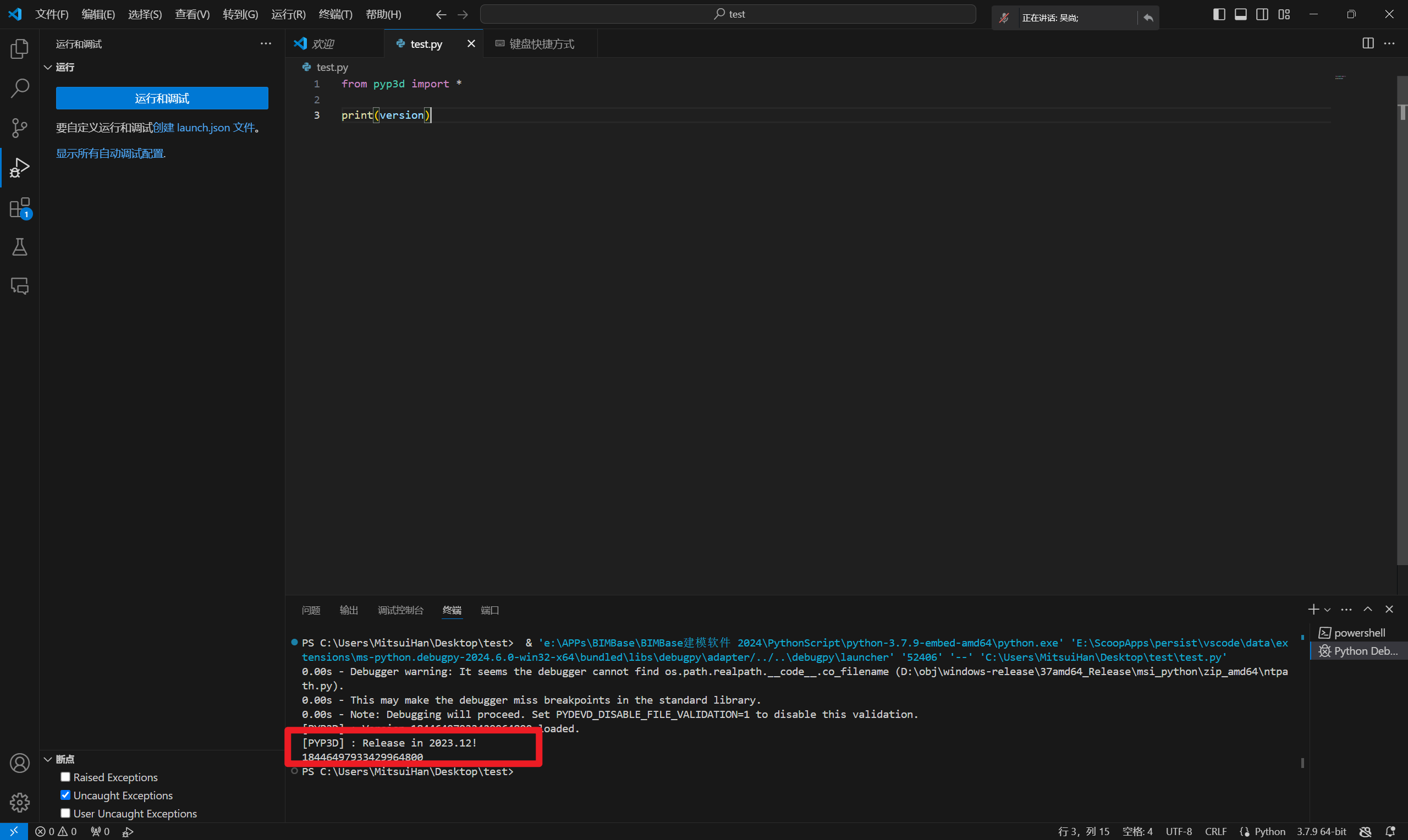Collapse the 断点 breakpoints section
Image resolution: width=1408 pixels, height=840 pixels.
point(48,760)
